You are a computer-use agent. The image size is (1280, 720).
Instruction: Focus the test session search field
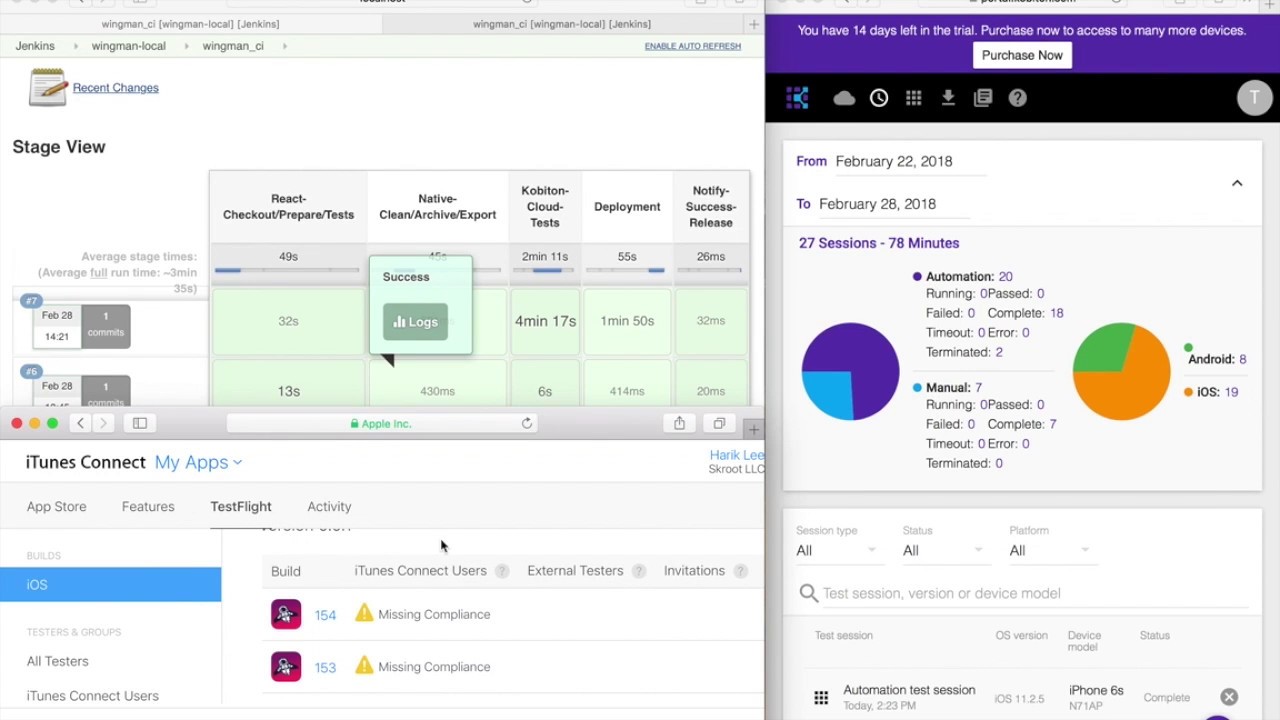(1024, 593)
